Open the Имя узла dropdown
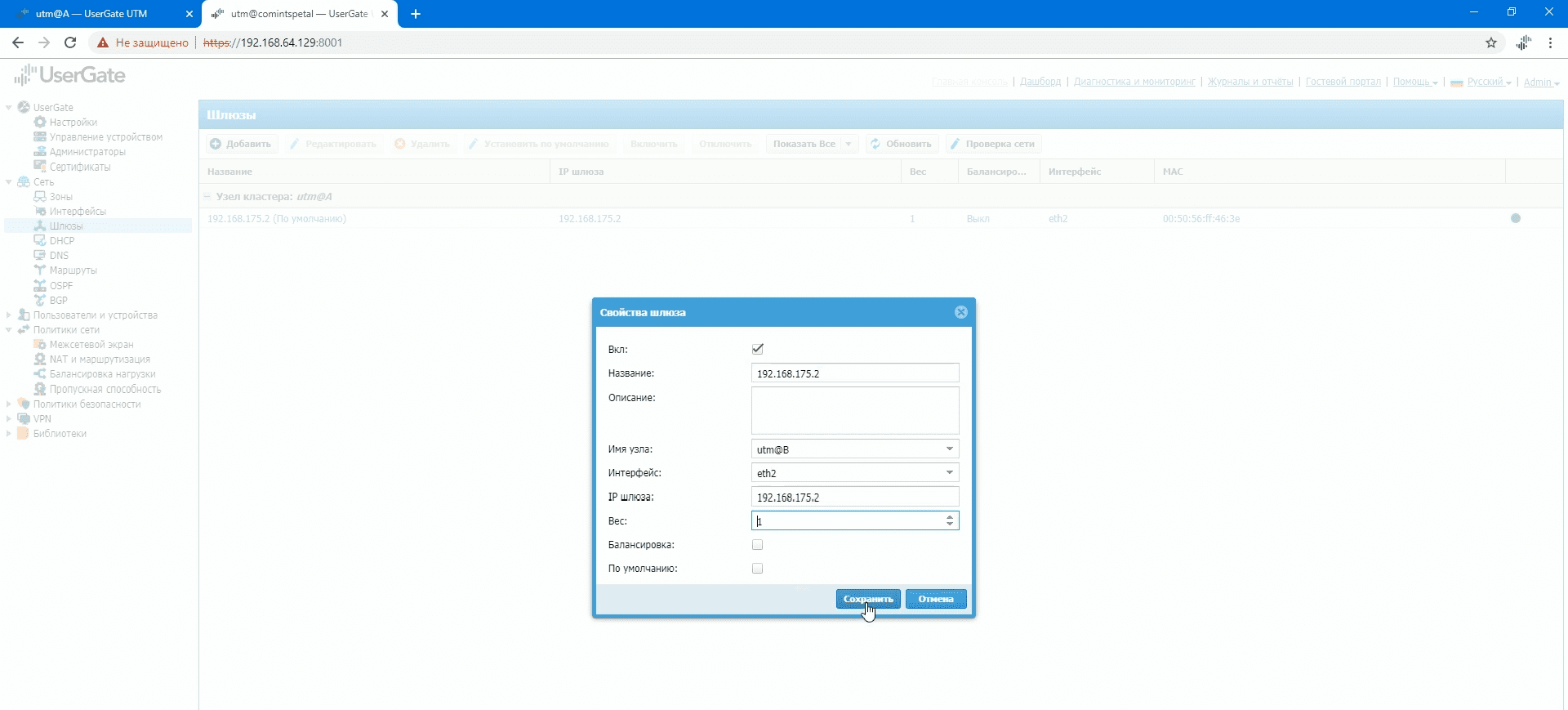1568x710 pixels. coord(950,449)
